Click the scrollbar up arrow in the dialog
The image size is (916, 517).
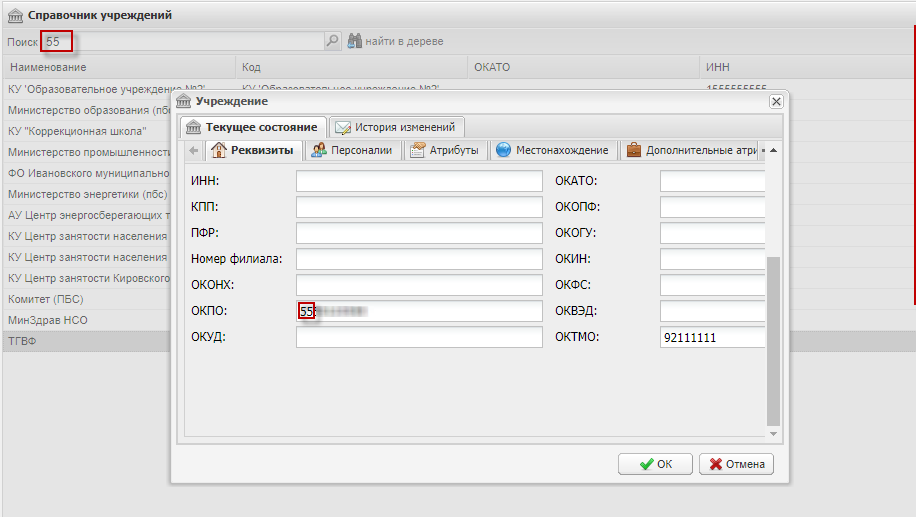pyautogui.click(x=773, y=150)
